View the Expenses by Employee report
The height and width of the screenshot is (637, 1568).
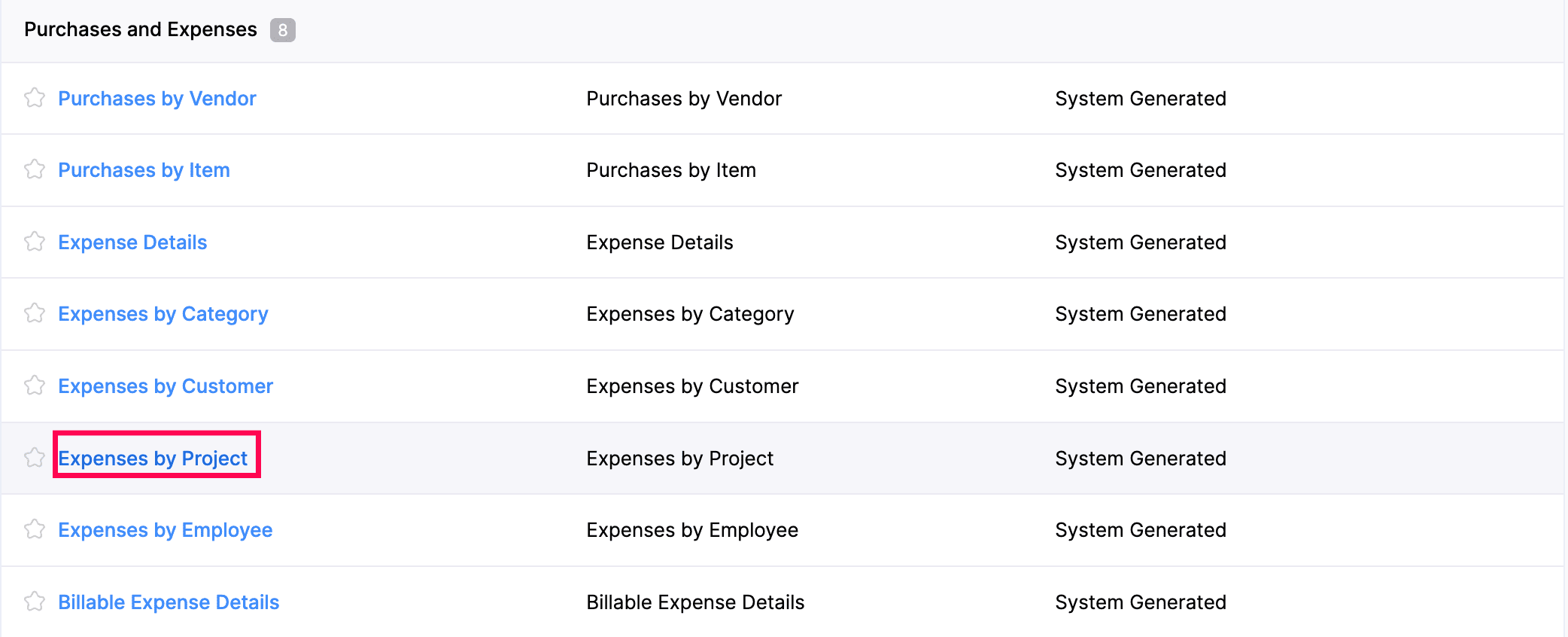166,530
